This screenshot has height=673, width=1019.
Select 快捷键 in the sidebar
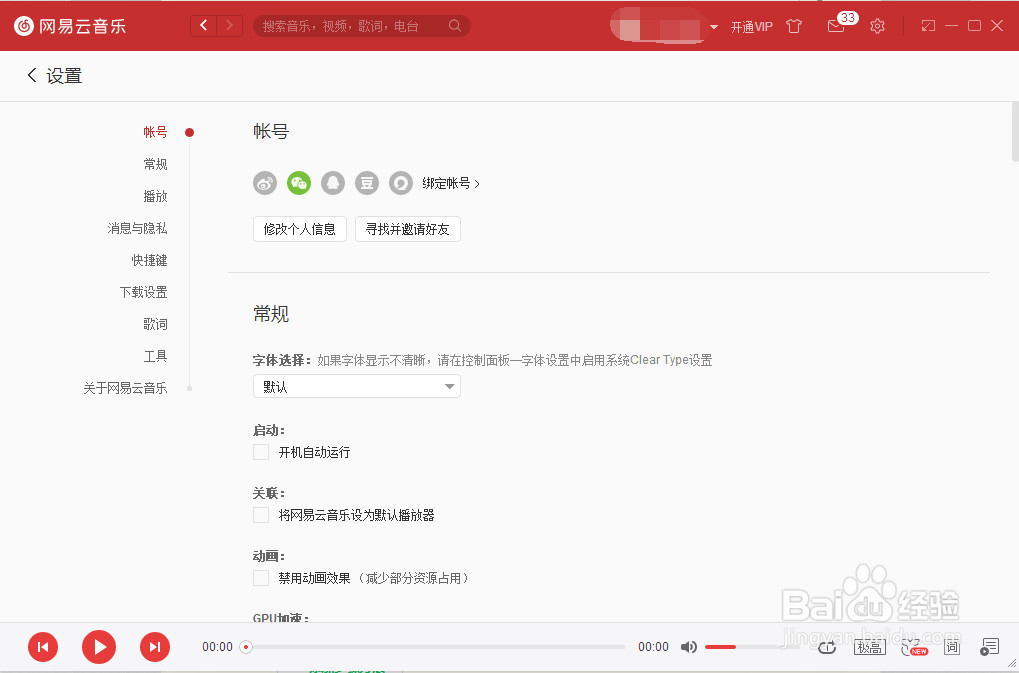(149, 260)
